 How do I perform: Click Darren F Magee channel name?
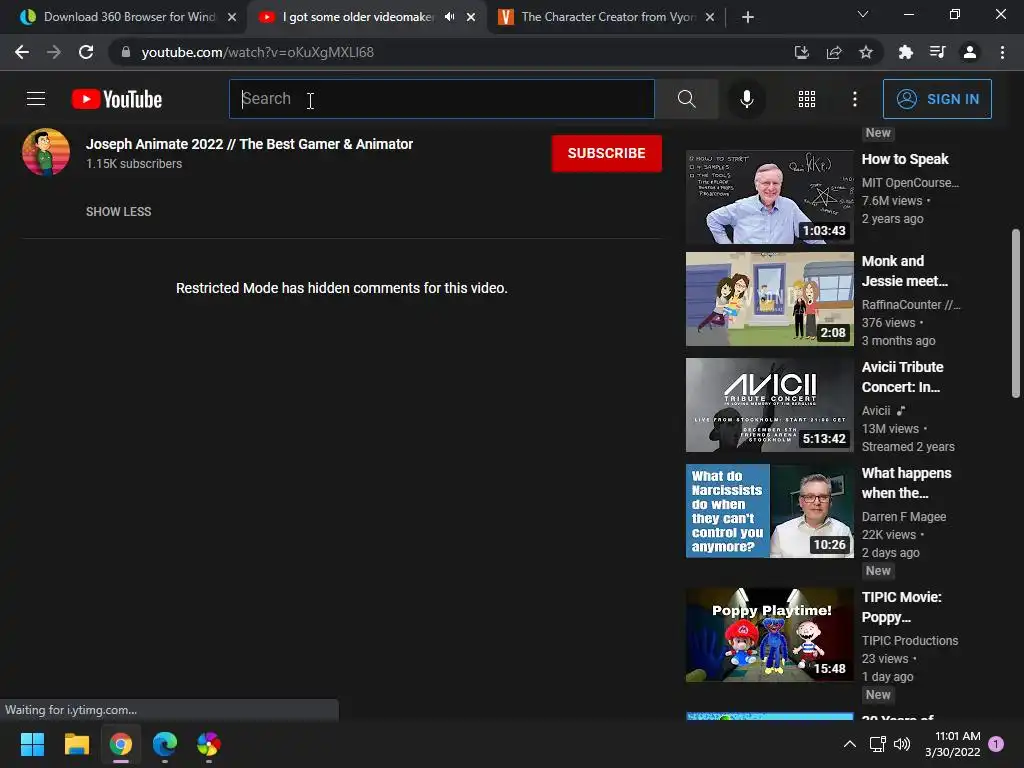click(x=904, y=517)
